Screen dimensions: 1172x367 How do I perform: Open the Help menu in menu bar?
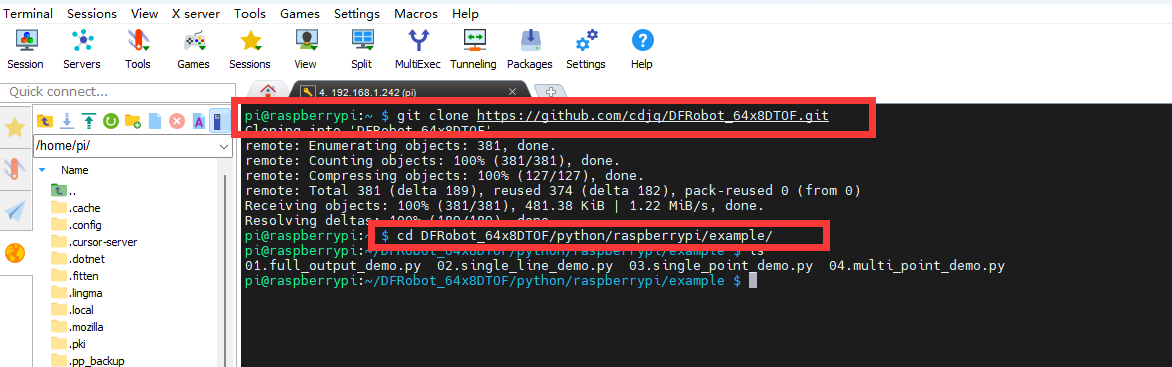tap(465, 13)
